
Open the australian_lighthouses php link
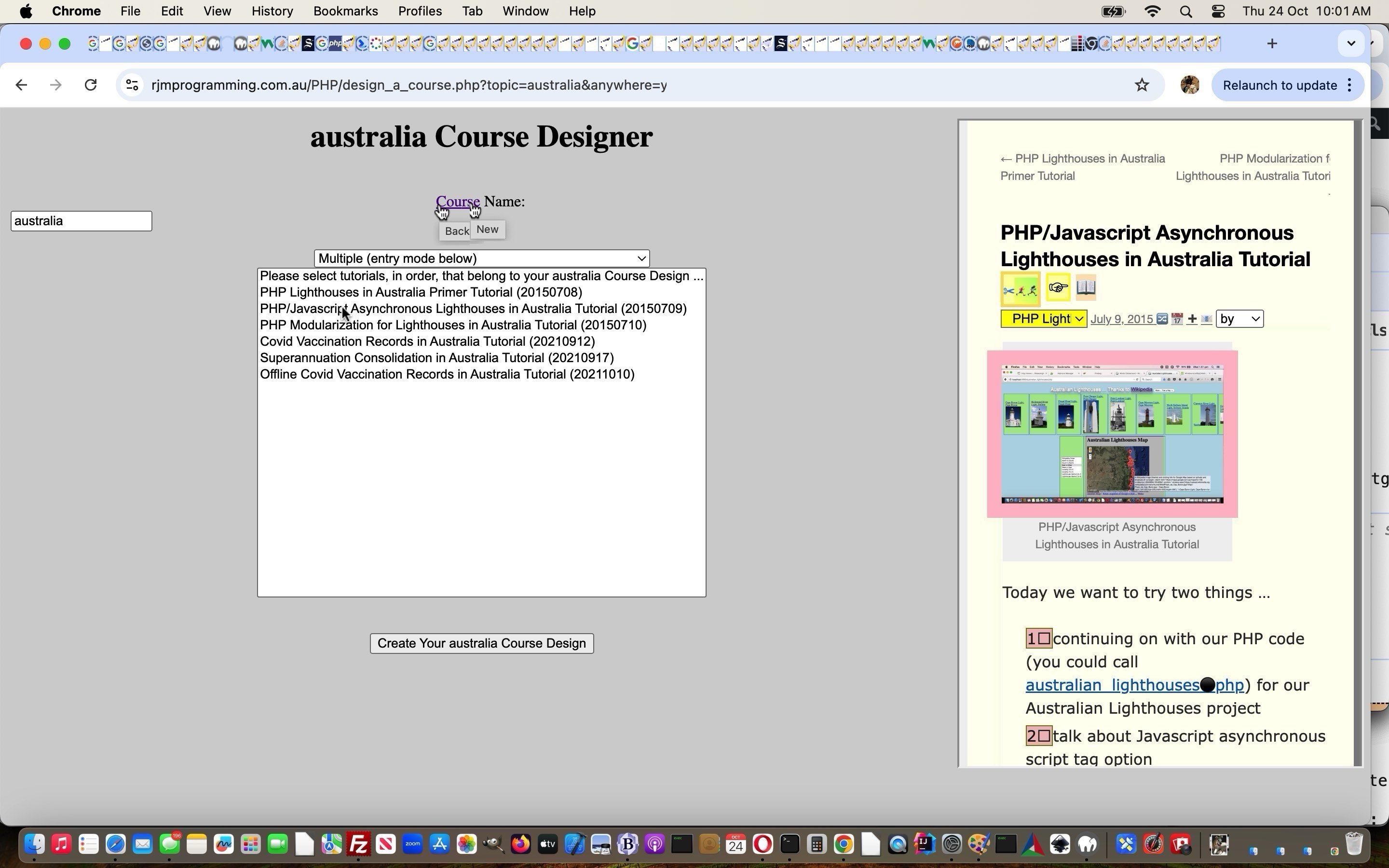(x=1134, y=685)
